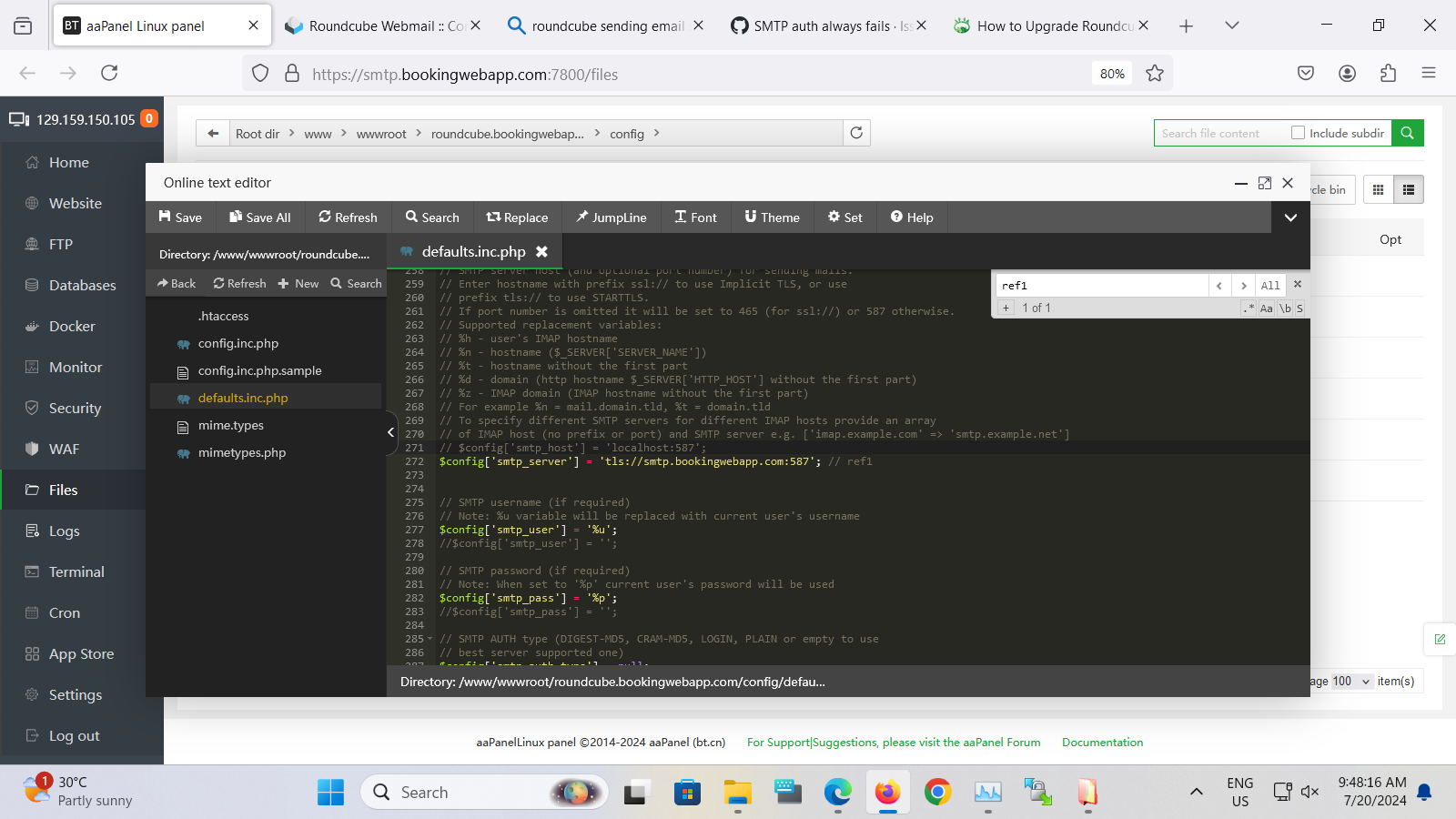Toggle case-sensitive search option Aa
This screenshot has width=1456, height=819.
1266,308
